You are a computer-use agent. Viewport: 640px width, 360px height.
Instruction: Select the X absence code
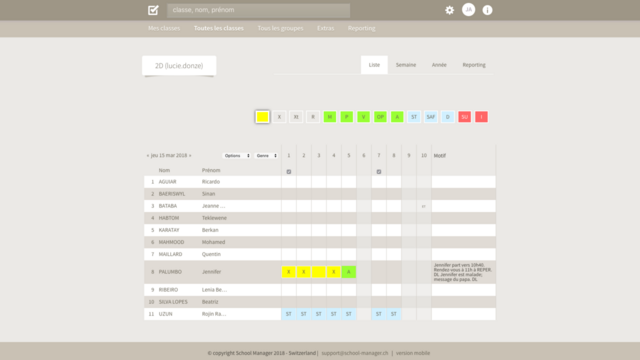click(x=279, y=117)
